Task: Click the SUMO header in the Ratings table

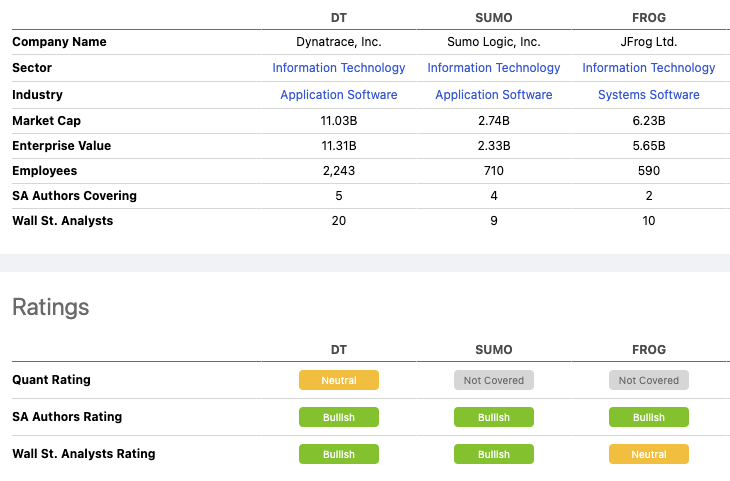Action: click(x=494, y=350)
